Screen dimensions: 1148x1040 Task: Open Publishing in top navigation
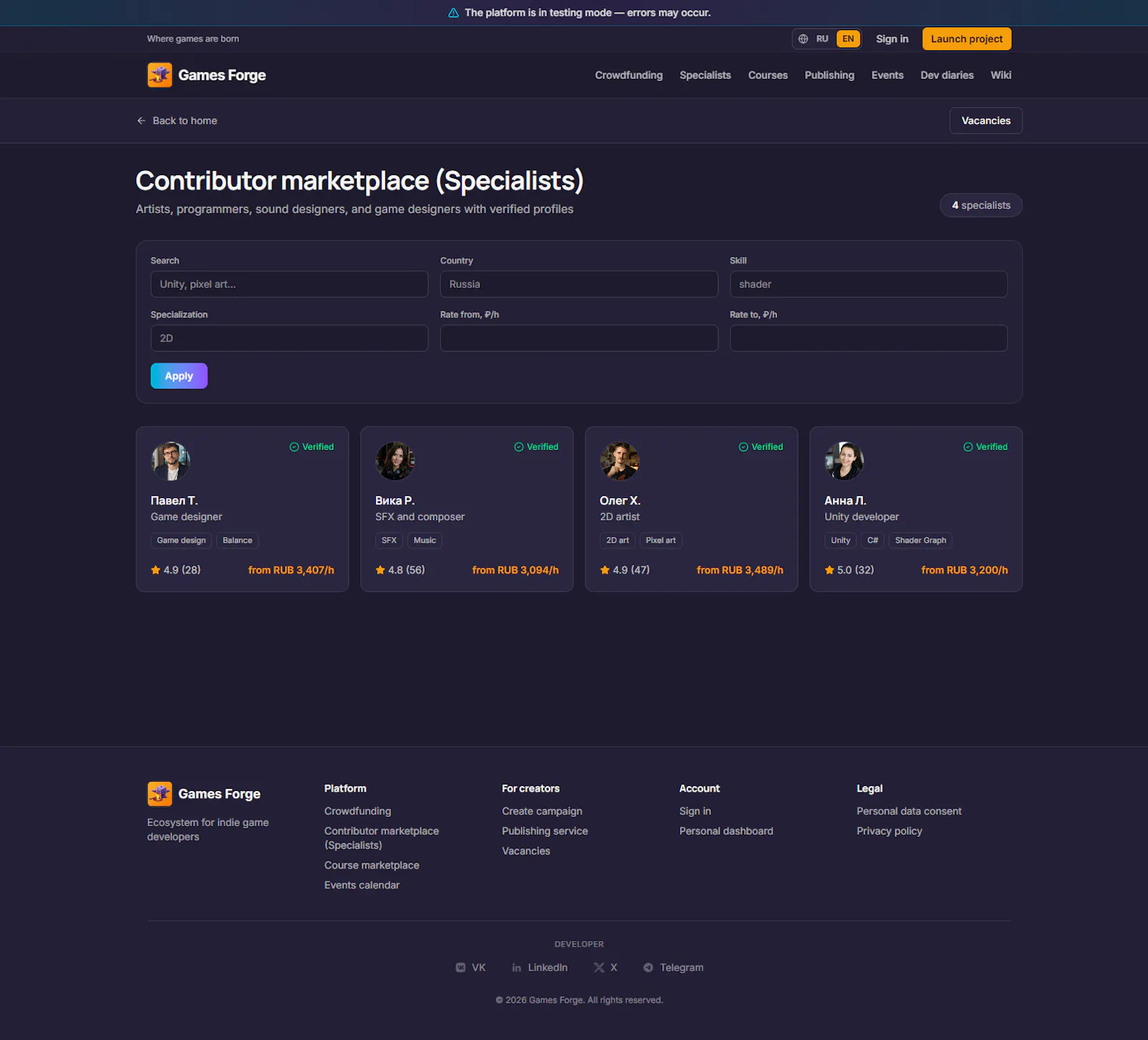click(829, 75)
